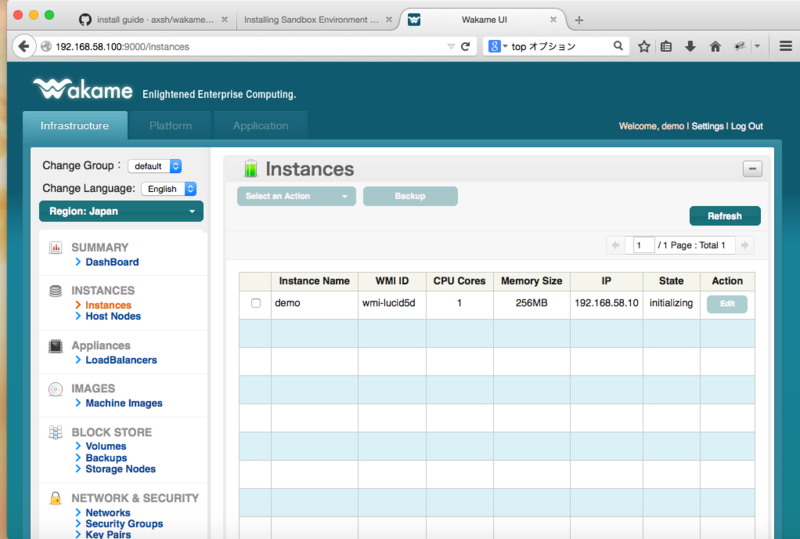Screen dimensions: 800x539
Task: Go to previous page arrow in pagination
Action: 615,245
